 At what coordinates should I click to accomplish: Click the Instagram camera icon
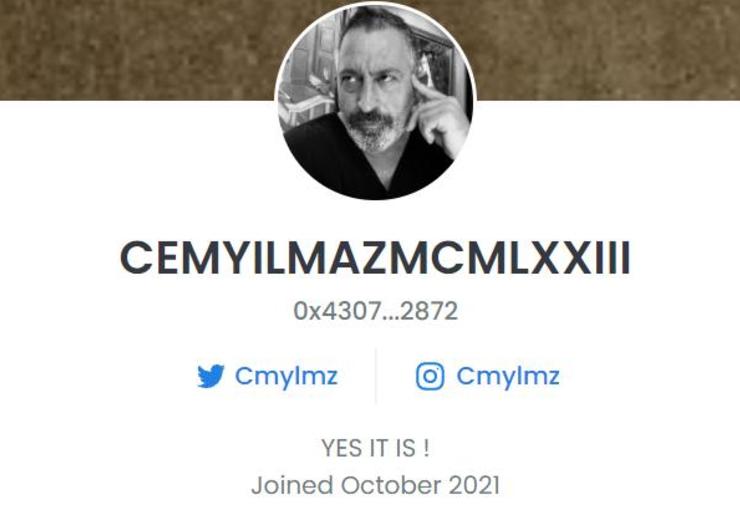pos(430,376)
